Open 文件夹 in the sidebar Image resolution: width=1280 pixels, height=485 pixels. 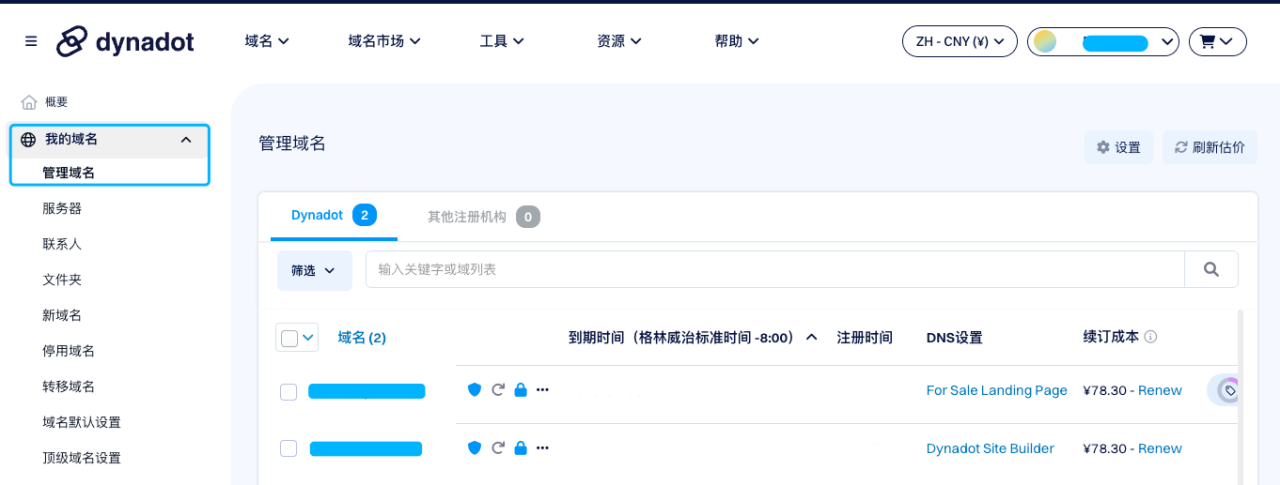click(62, 280)
